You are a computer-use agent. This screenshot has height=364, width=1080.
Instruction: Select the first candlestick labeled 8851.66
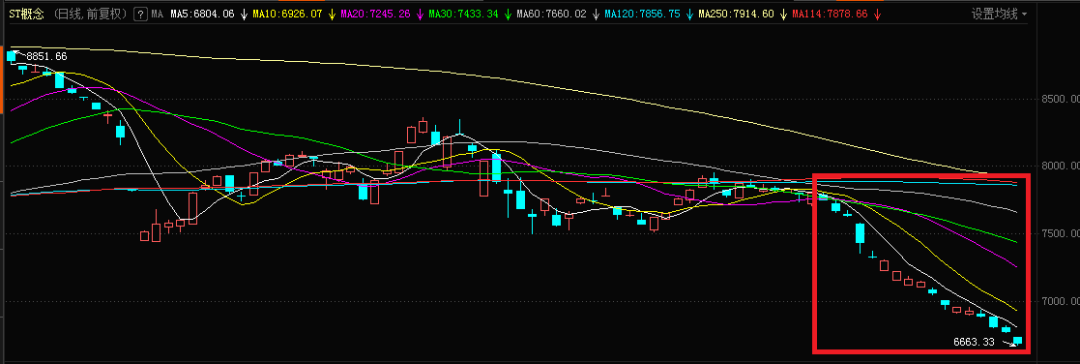pyautogui.click(x=10, y=57)
